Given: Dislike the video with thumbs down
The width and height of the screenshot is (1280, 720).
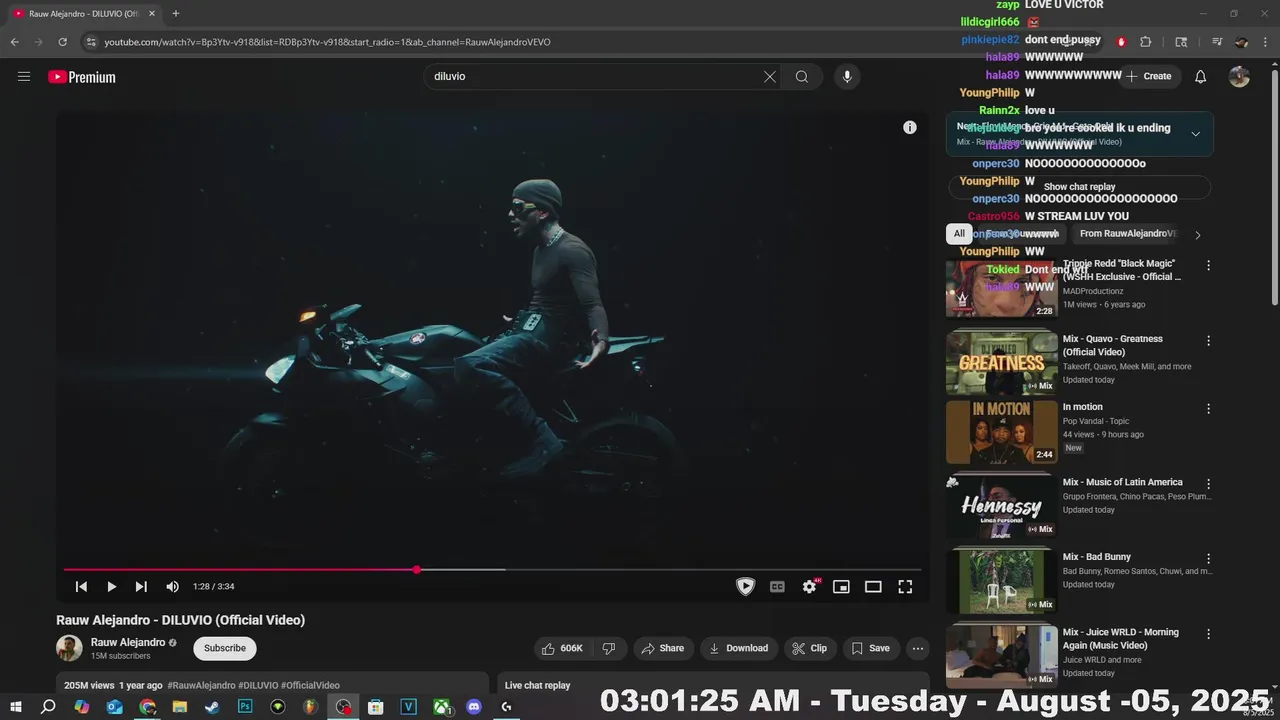Looking at the screenshot, I should [x=609, y=648].
